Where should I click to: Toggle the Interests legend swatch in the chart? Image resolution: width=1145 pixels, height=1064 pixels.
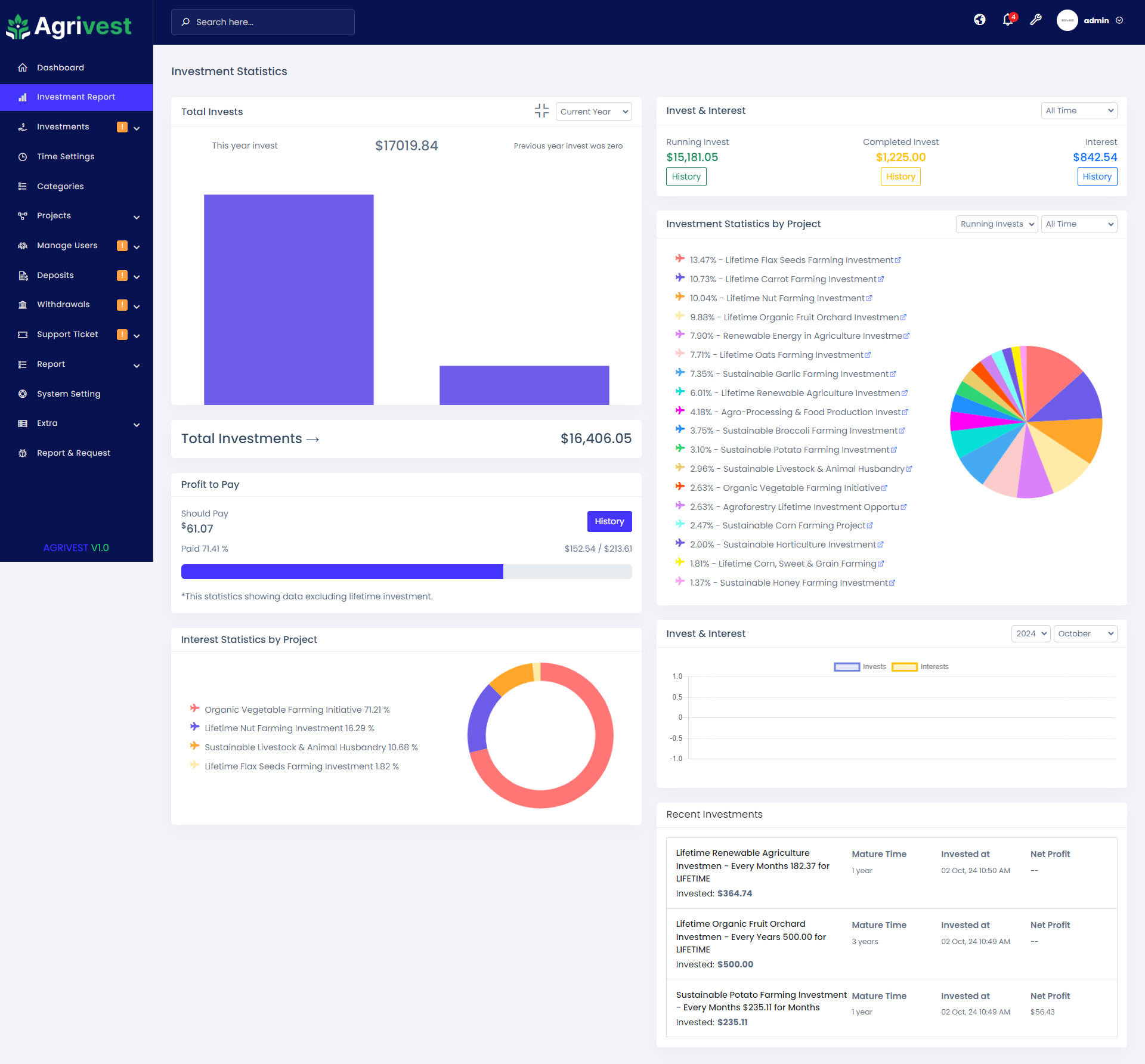[904, 667]
